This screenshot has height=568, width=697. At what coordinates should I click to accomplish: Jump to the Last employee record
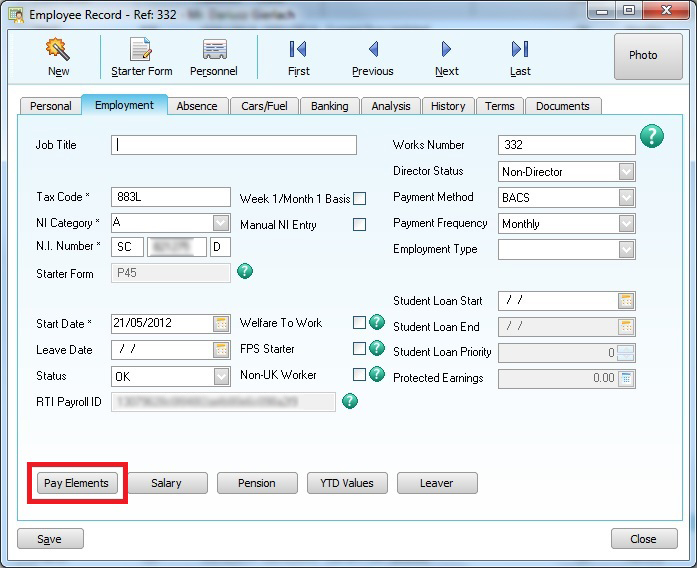(520, 57)
